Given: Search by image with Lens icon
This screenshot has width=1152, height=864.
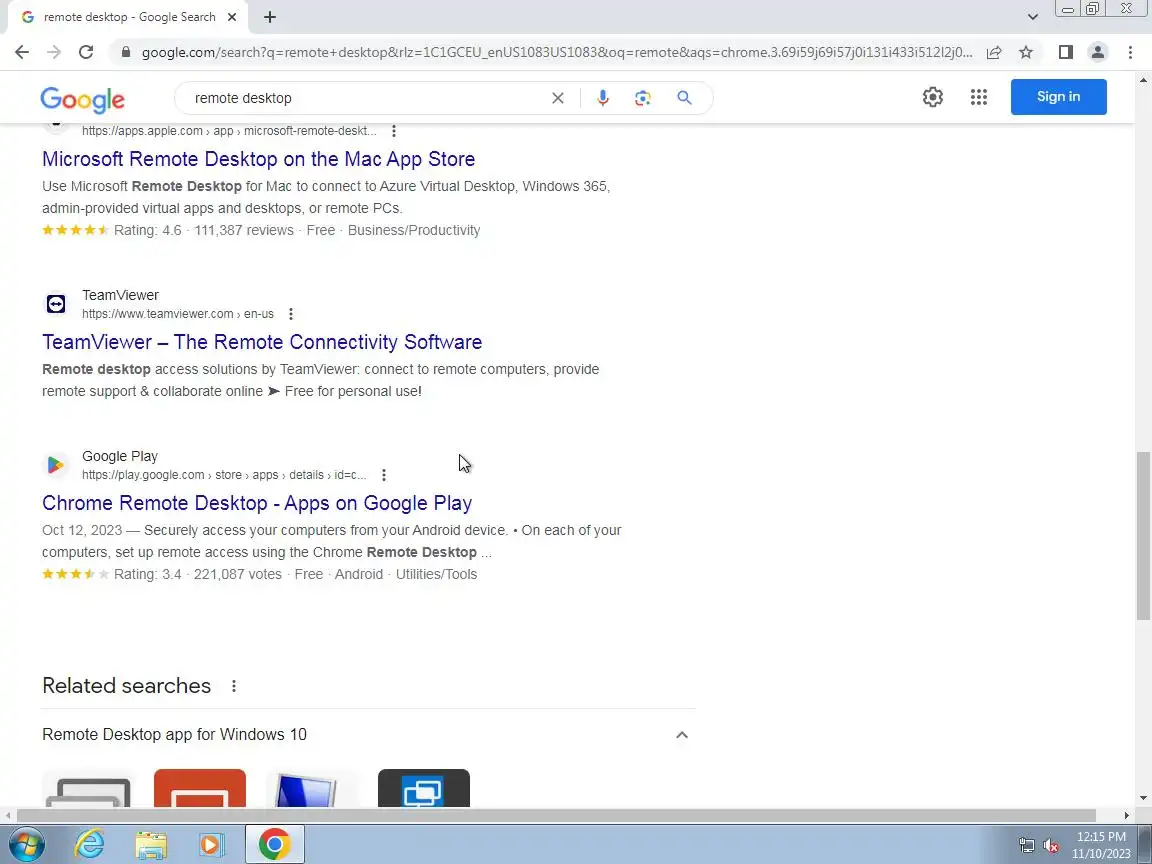Looking at the screenshot, I should point(643,98).
